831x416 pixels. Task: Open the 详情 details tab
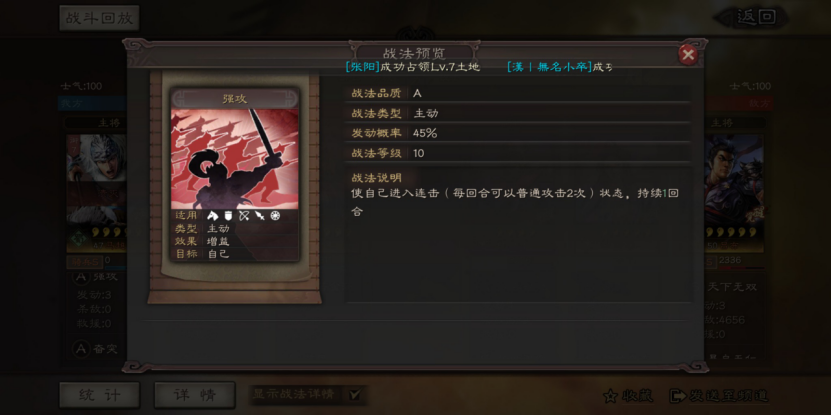[x=195, y=395]
